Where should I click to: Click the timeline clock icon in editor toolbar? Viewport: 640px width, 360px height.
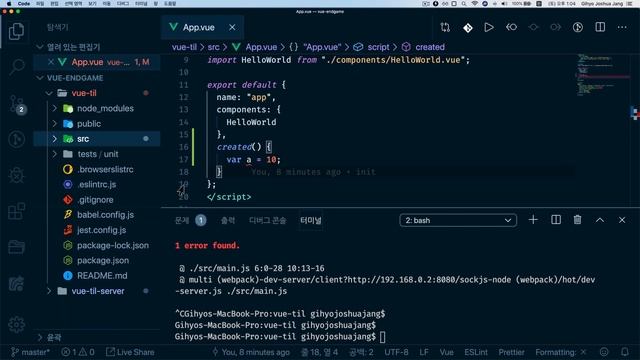click(578, 27)
